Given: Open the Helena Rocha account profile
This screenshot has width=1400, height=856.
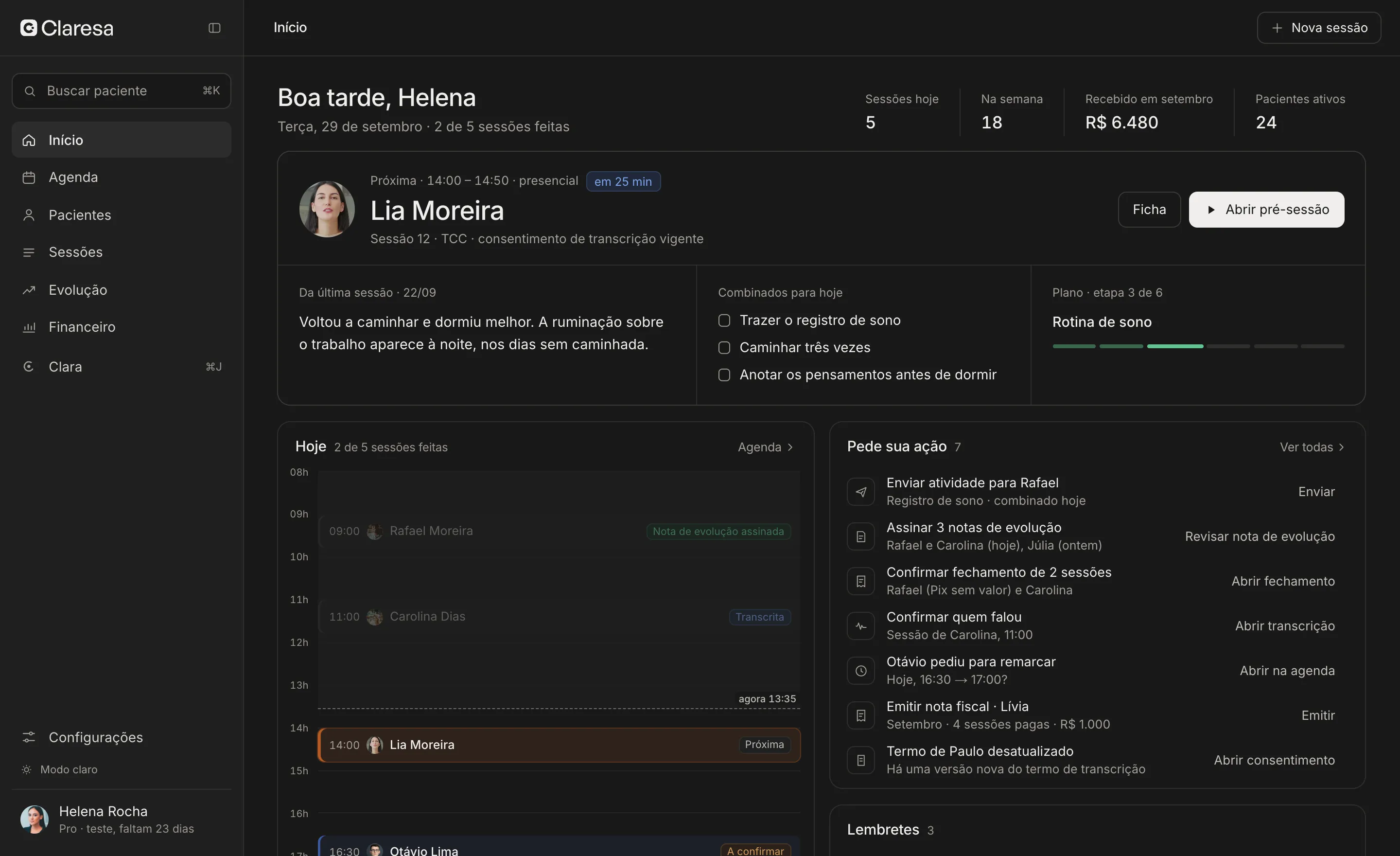Looking at the screenshot, I should coord(122,820).
